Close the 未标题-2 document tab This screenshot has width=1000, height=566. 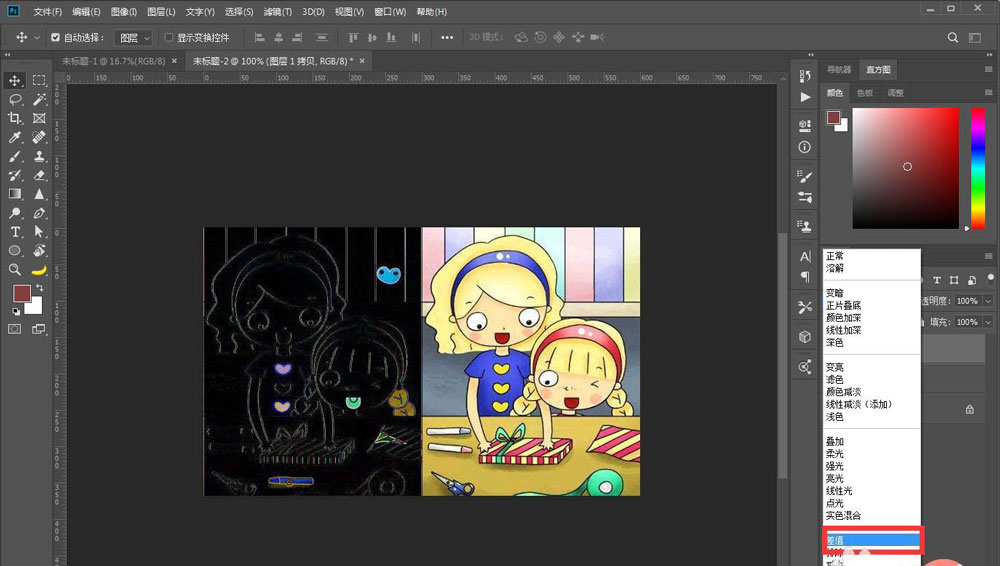[362, 61]
